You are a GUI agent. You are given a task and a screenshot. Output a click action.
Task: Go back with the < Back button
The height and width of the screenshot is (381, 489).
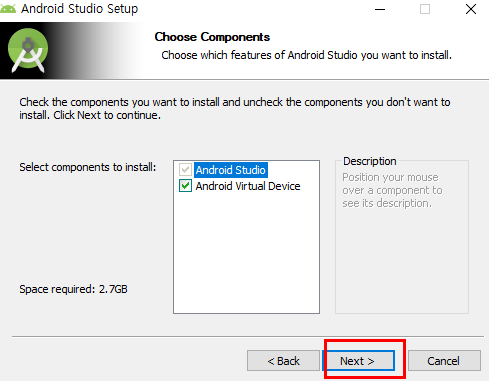(283, 361)
